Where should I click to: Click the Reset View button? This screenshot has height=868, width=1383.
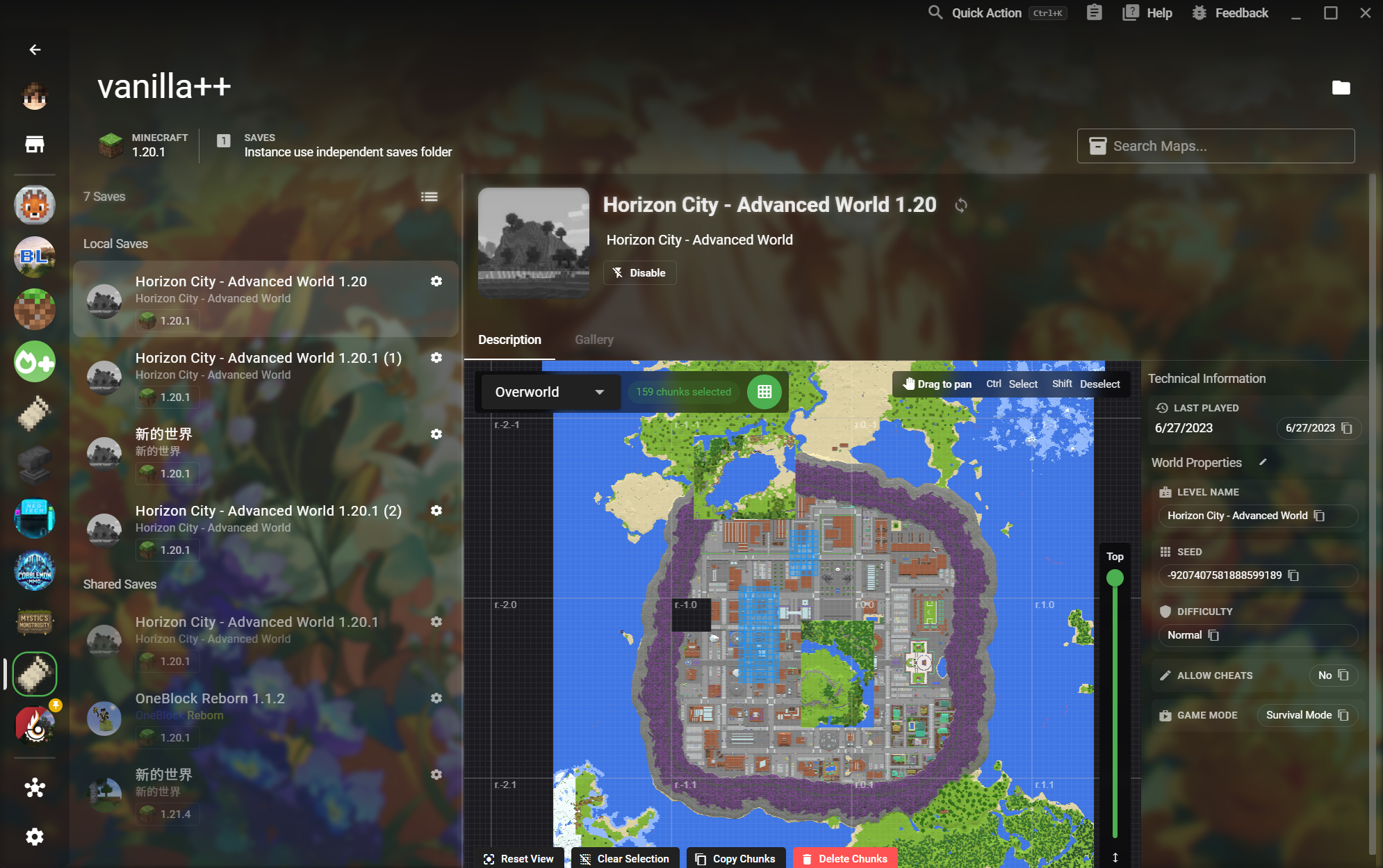[x=519, y=859]
